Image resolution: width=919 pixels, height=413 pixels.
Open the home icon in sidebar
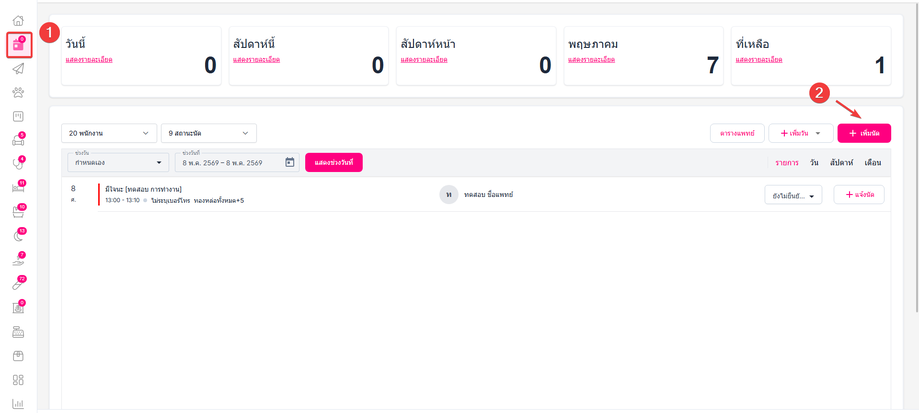18,21
